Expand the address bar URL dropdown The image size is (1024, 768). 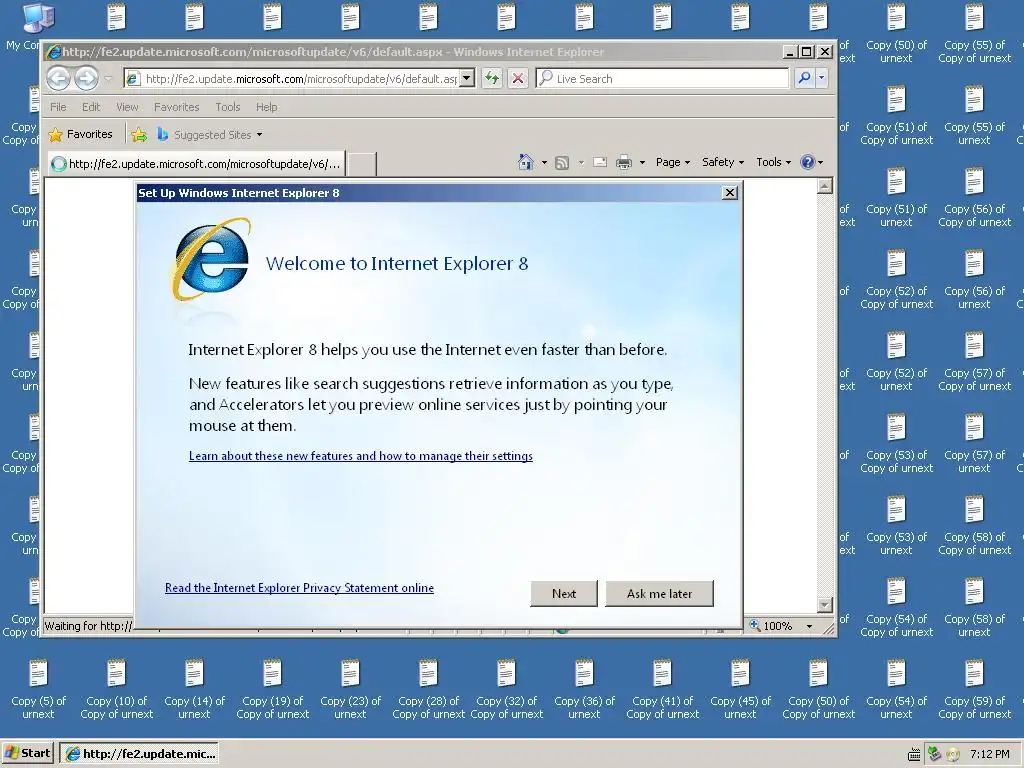466,78
